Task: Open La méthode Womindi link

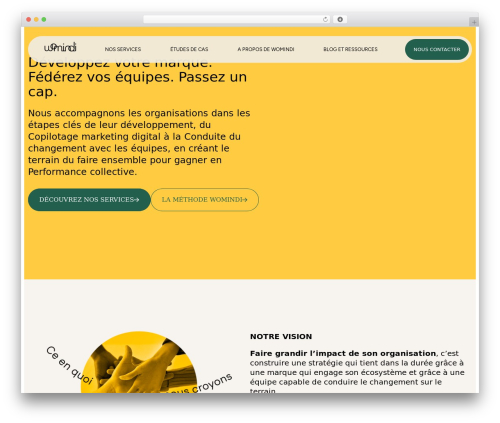Action: (205, 200)
